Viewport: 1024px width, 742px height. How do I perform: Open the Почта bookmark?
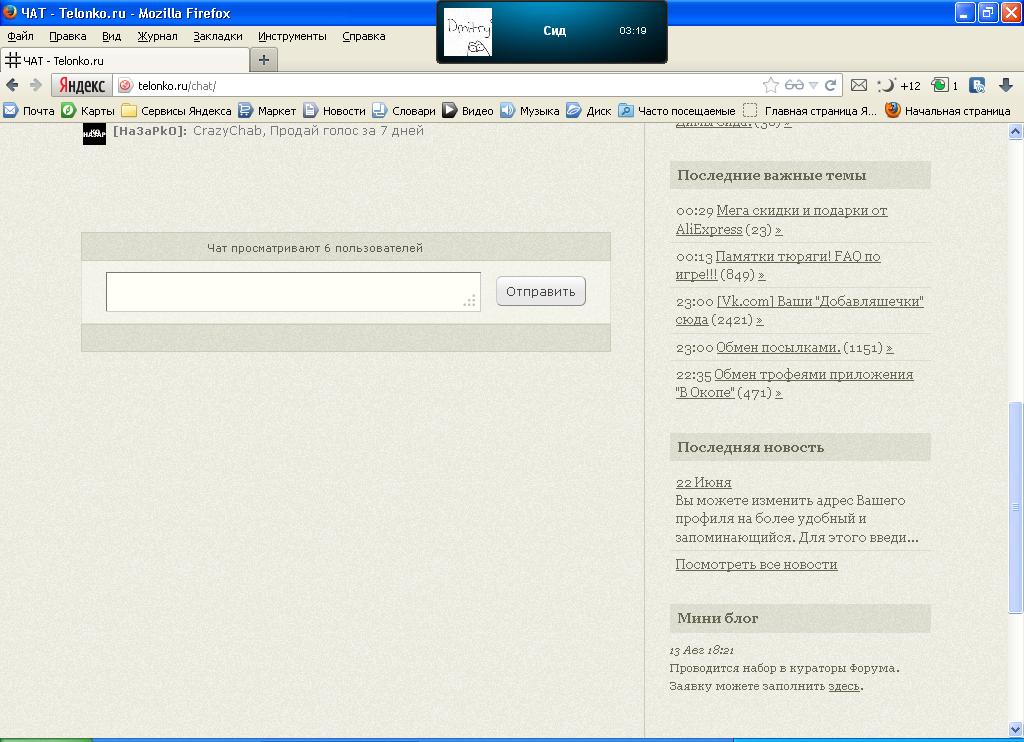pos(29,111)
